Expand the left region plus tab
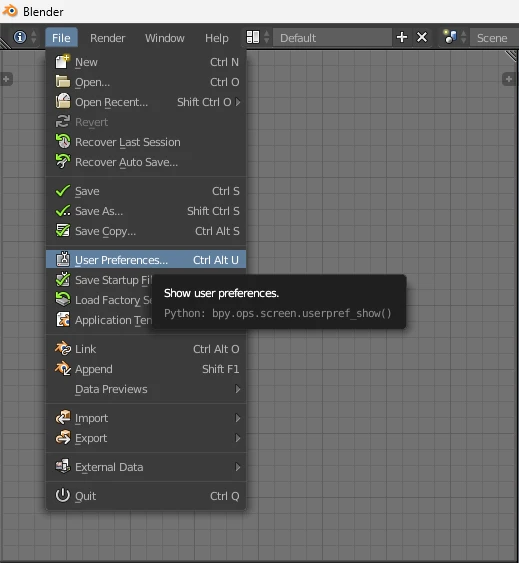Image resolution: width=519 pixels, height=563 pixels. tap(6, 79)
